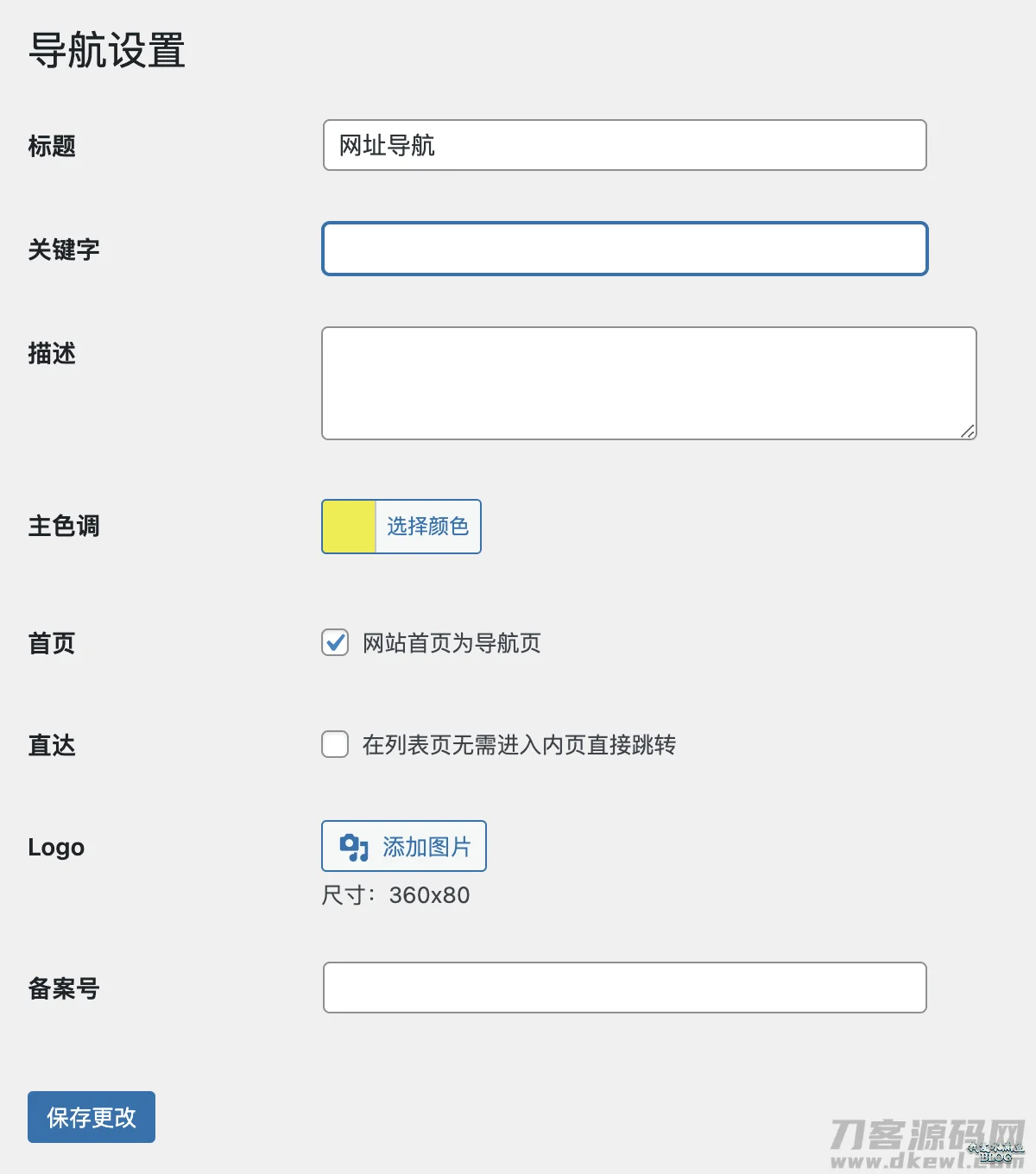The image size is (1036, 1174).
Task: Click inside the 标题 title input field
Action: [623, 146]
